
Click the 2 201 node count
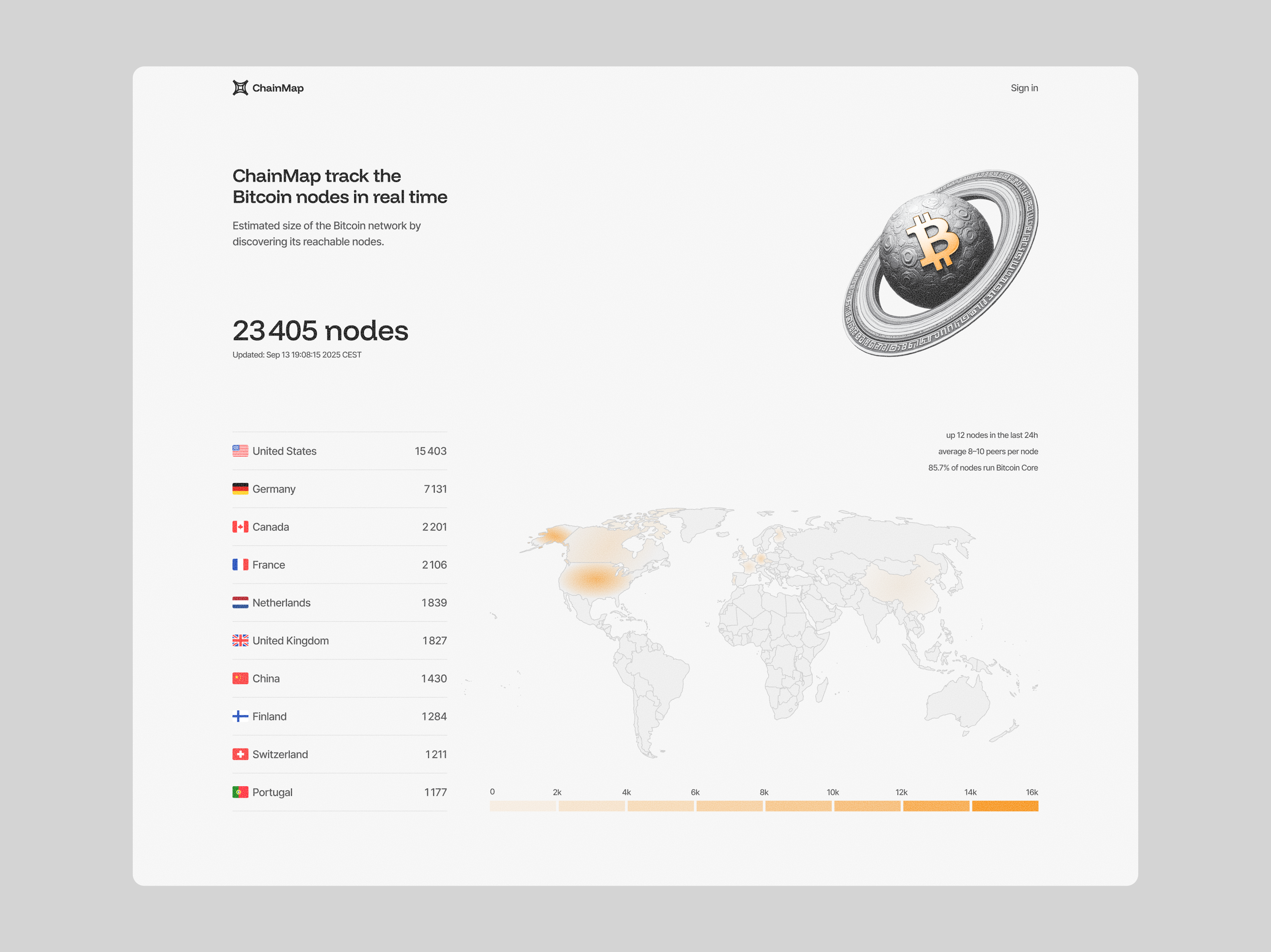pyautogui.click(x=435, y=527)
